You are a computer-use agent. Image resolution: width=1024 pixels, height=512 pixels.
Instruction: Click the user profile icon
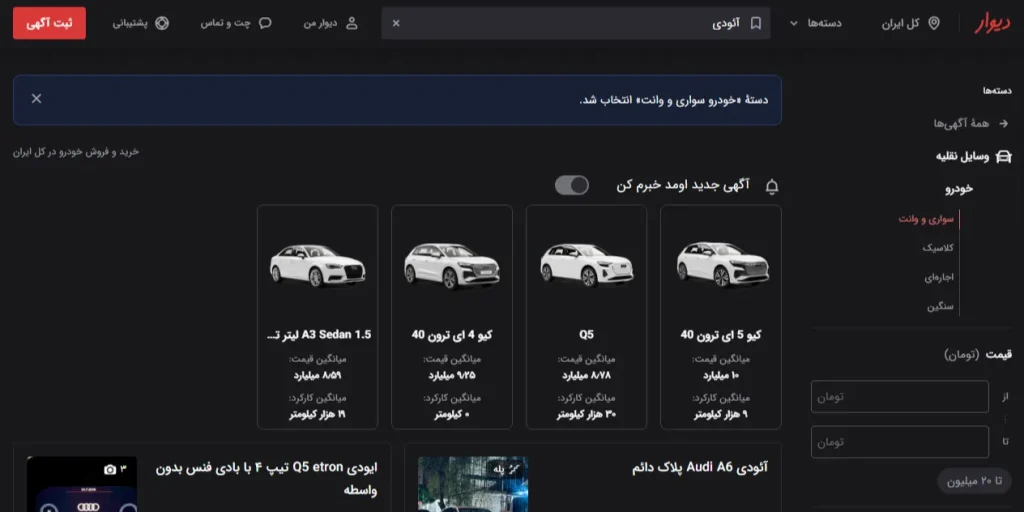click(351, 23)
